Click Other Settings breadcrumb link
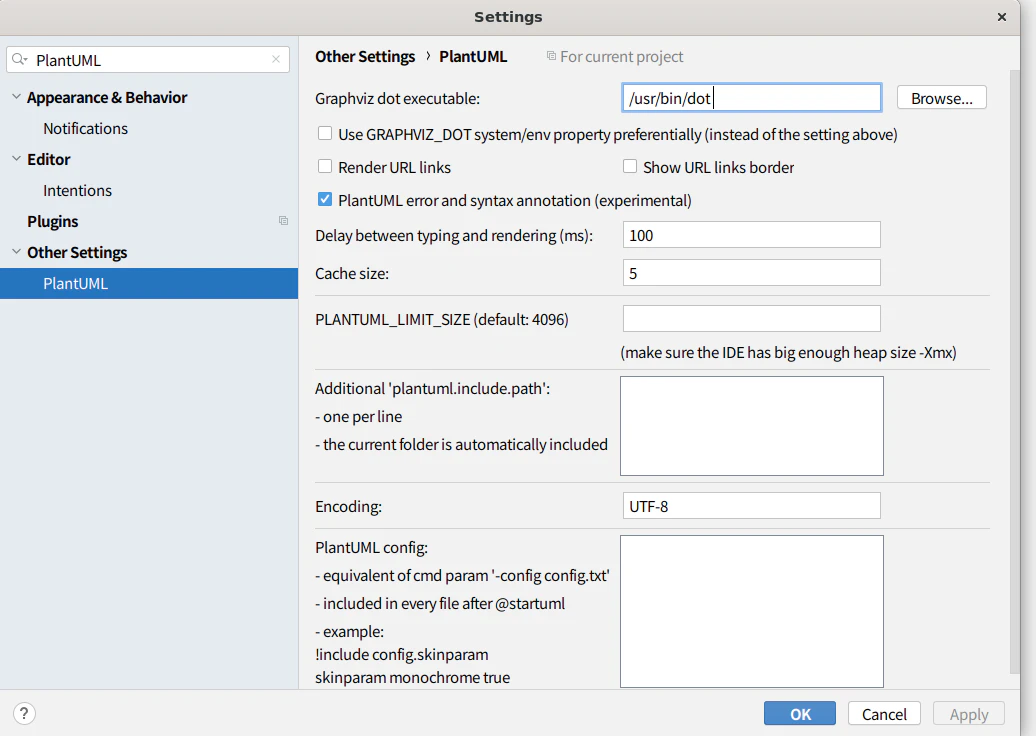 [x=365, y=57]
